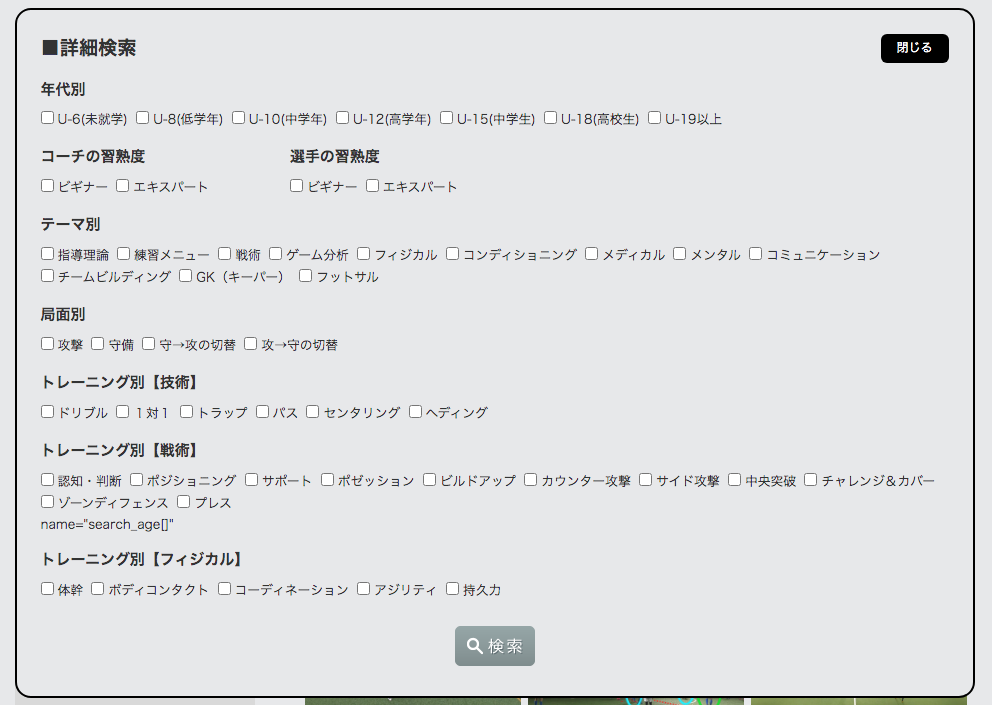Image resolution: width=992 pixels, height=705 pixels.
Task: Click the トレーニング別【戦術】 heading
Action: [122, 451]
